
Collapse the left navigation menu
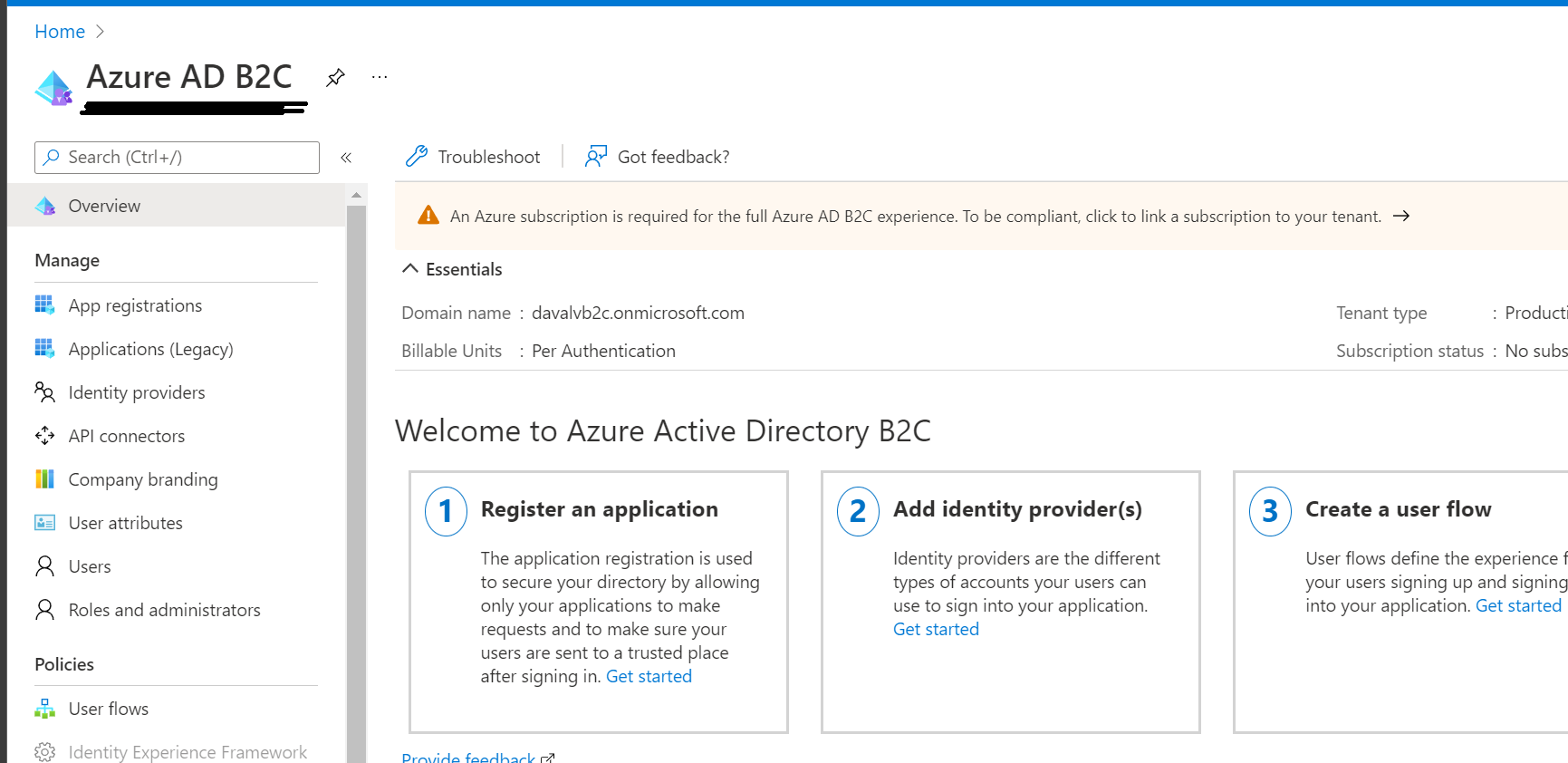click(x=346, y=158)
